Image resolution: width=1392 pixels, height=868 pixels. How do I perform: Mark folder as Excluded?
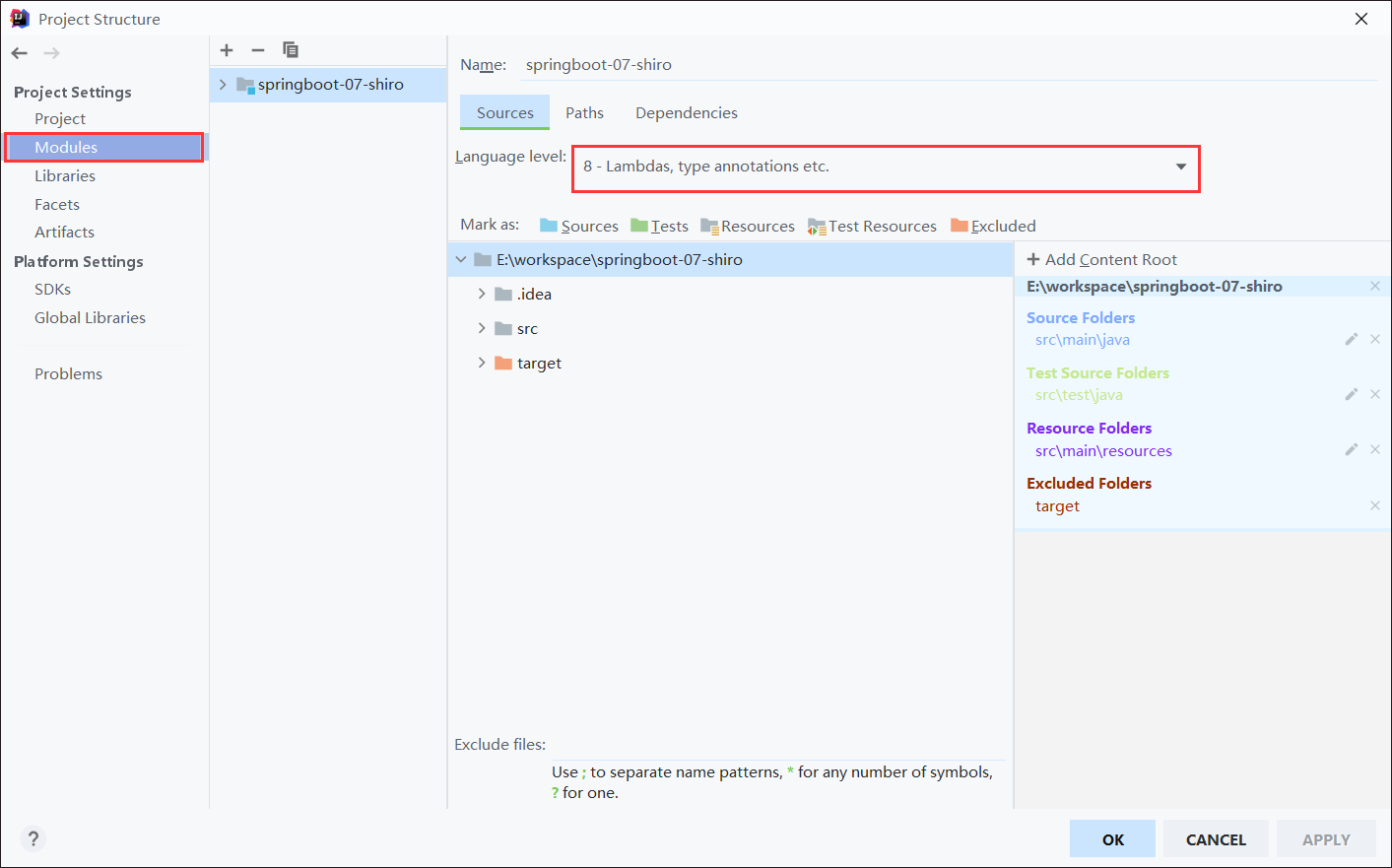pyautogui.click(x=993, y=226)
